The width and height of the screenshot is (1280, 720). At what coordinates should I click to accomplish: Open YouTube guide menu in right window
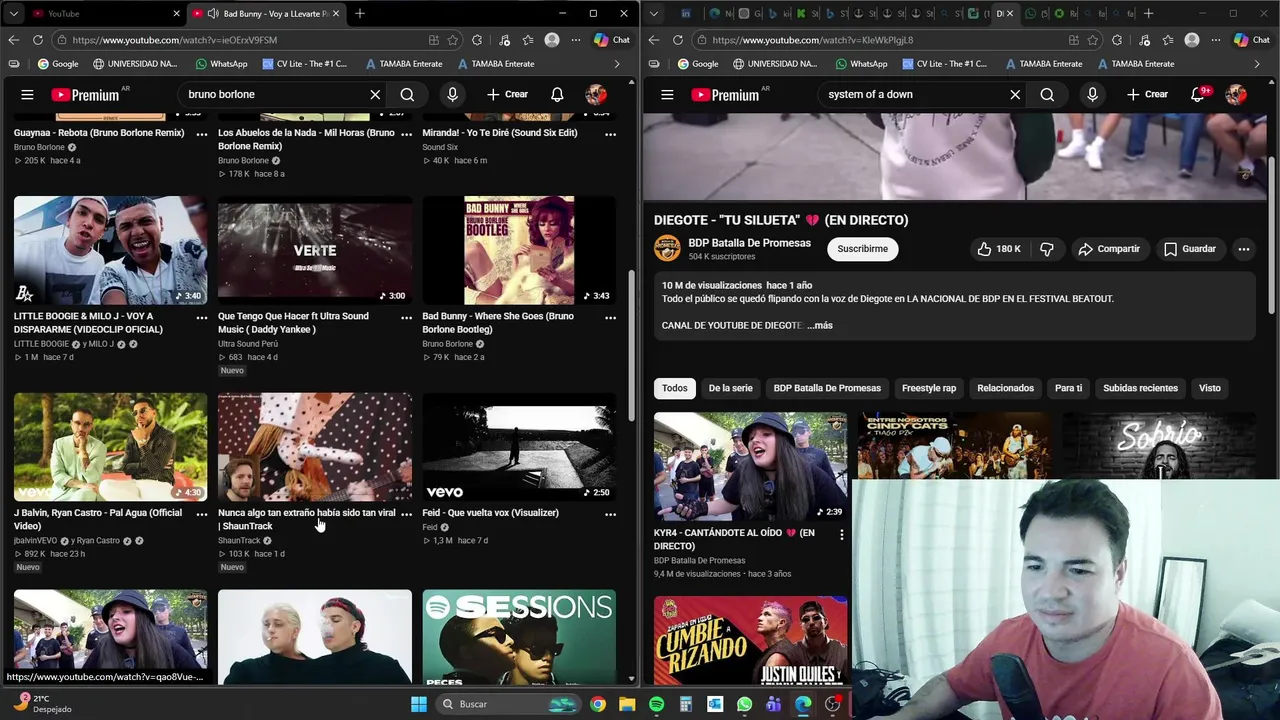point(667,94)
